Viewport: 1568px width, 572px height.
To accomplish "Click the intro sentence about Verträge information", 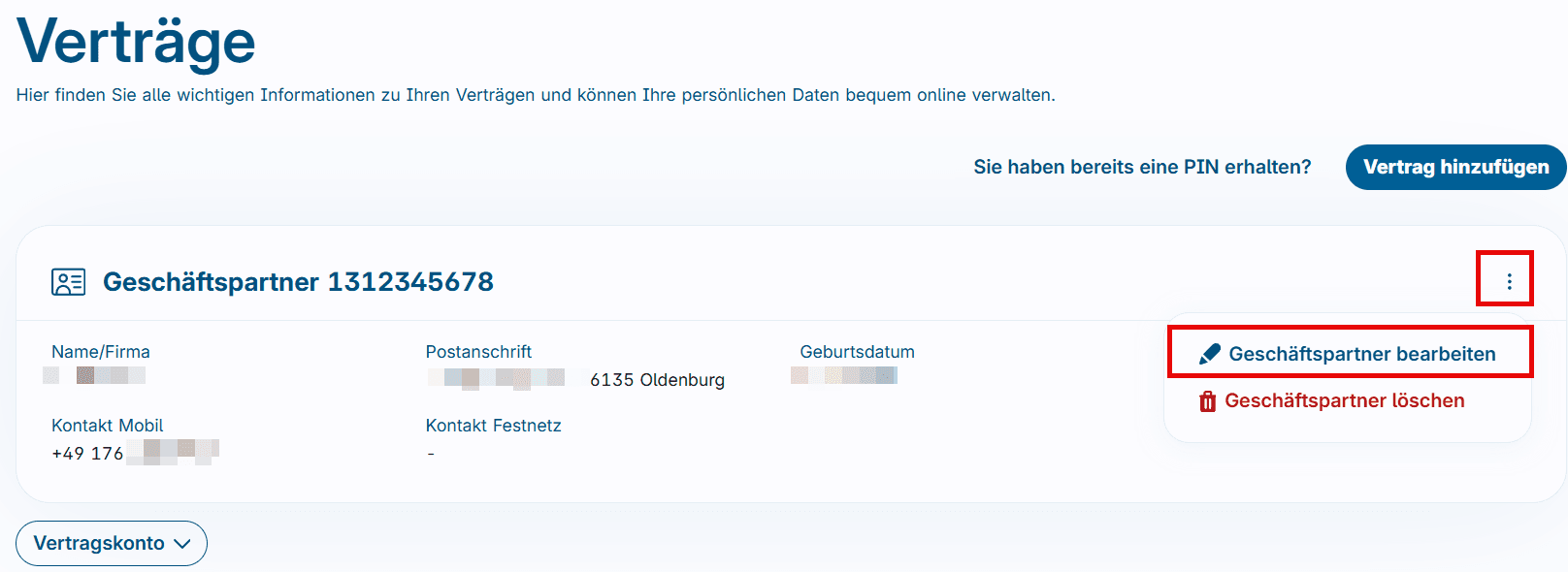I will pyautogui.click(x=536, y=95).
